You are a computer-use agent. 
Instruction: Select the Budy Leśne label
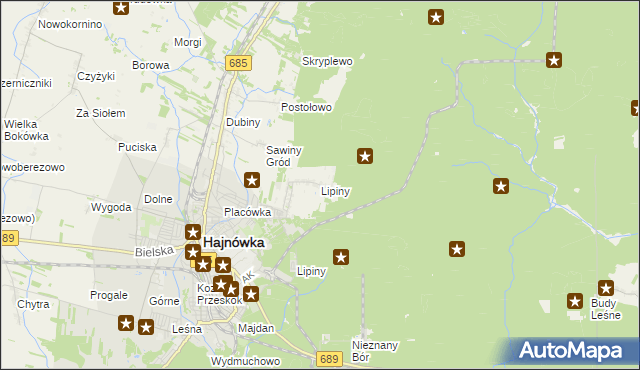tap(606, 309)
